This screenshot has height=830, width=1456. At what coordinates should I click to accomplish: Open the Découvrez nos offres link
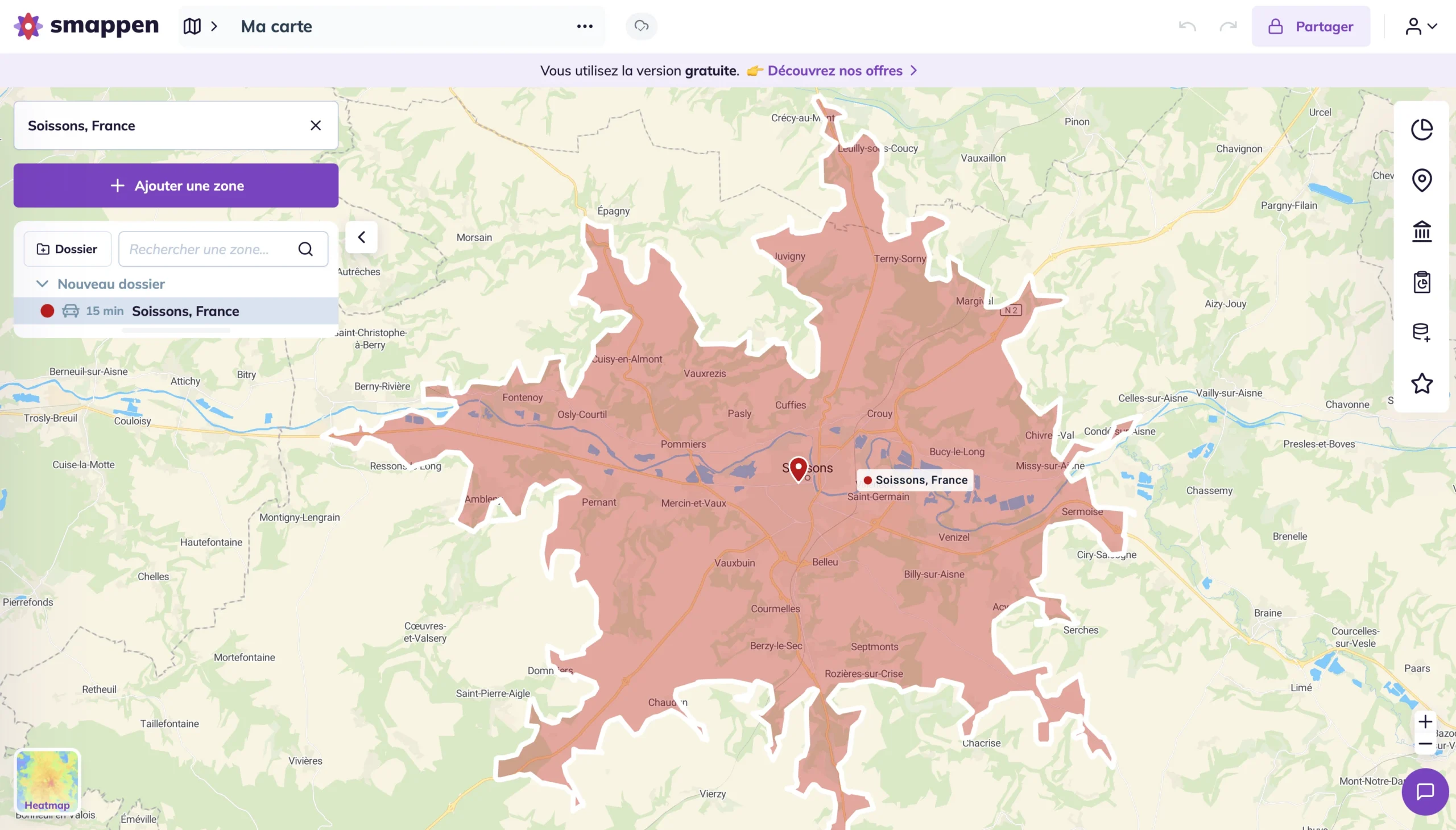(834, 70)
